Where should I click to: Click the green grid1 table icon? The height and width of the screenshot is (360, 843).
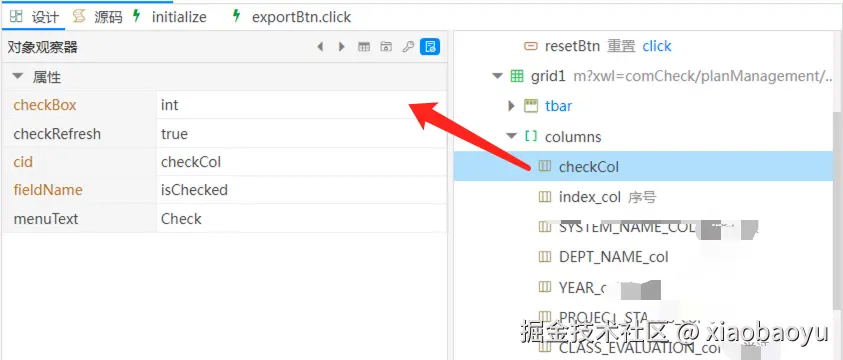click(517, 76)
